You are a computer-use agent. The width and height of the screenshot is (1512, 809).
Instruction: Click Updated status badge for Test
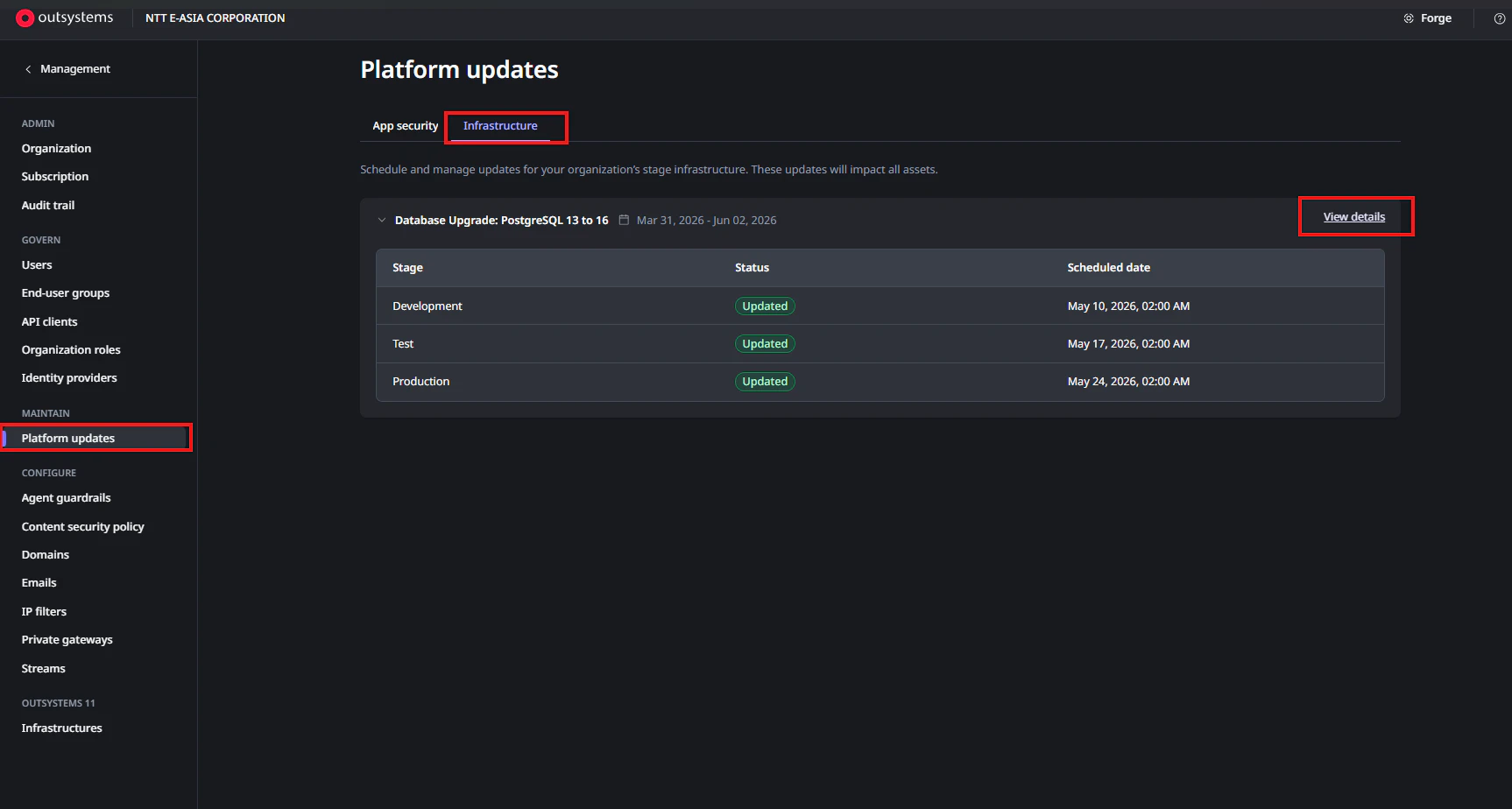(x=765, y=344)
